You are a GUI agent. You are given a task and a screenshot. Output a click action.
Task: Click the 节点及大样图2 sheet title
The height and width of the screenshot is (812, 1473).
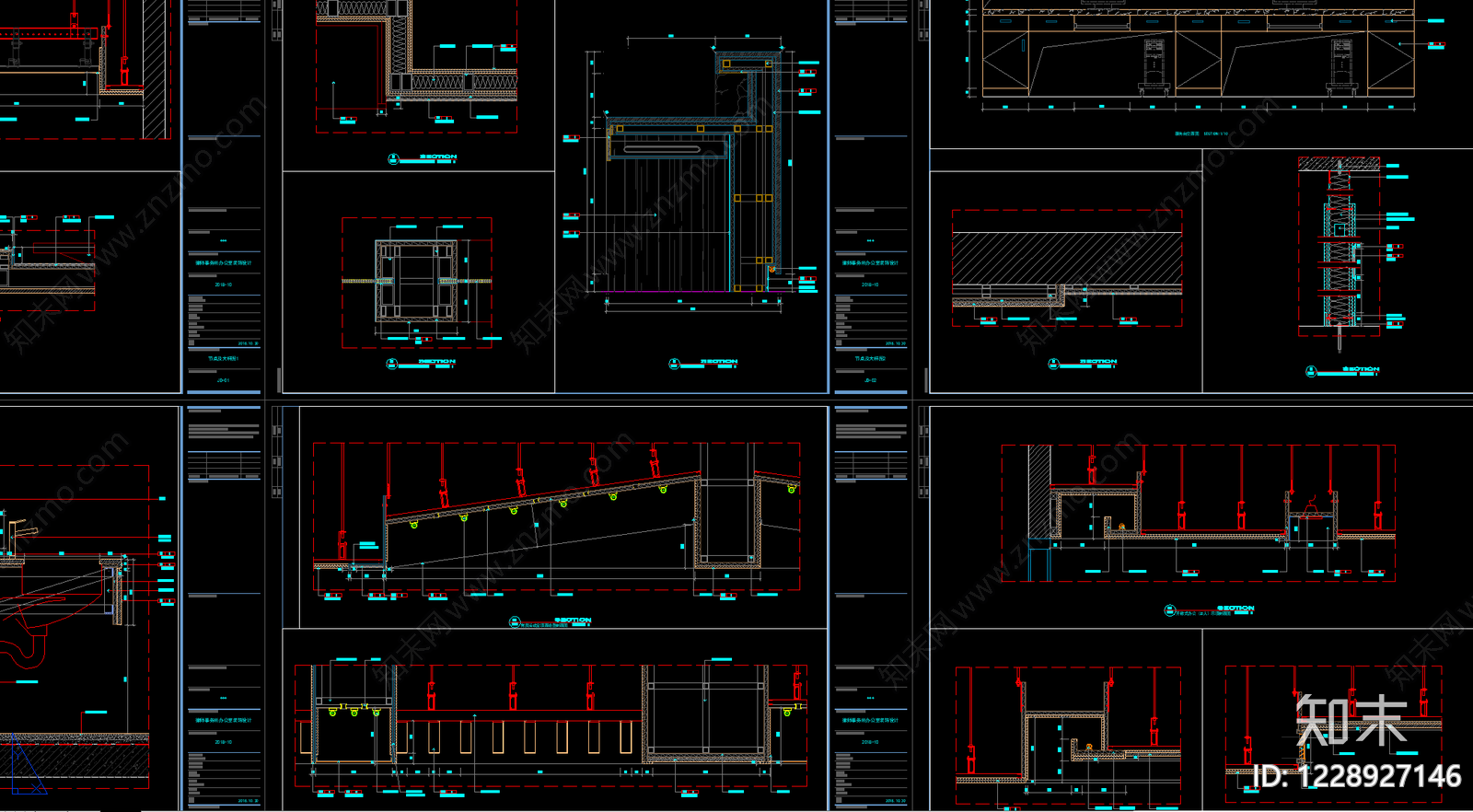coord(870,358)
